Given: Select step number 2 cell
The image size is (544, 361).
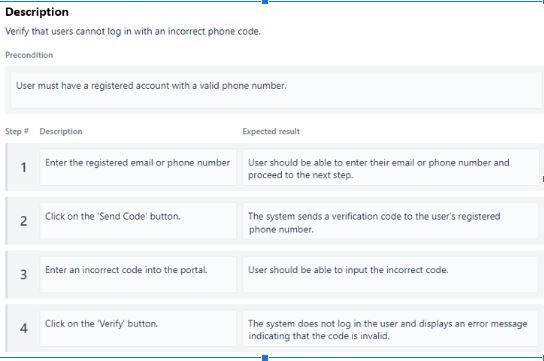Looking at the screenshot, I should [x=23, y=221].
